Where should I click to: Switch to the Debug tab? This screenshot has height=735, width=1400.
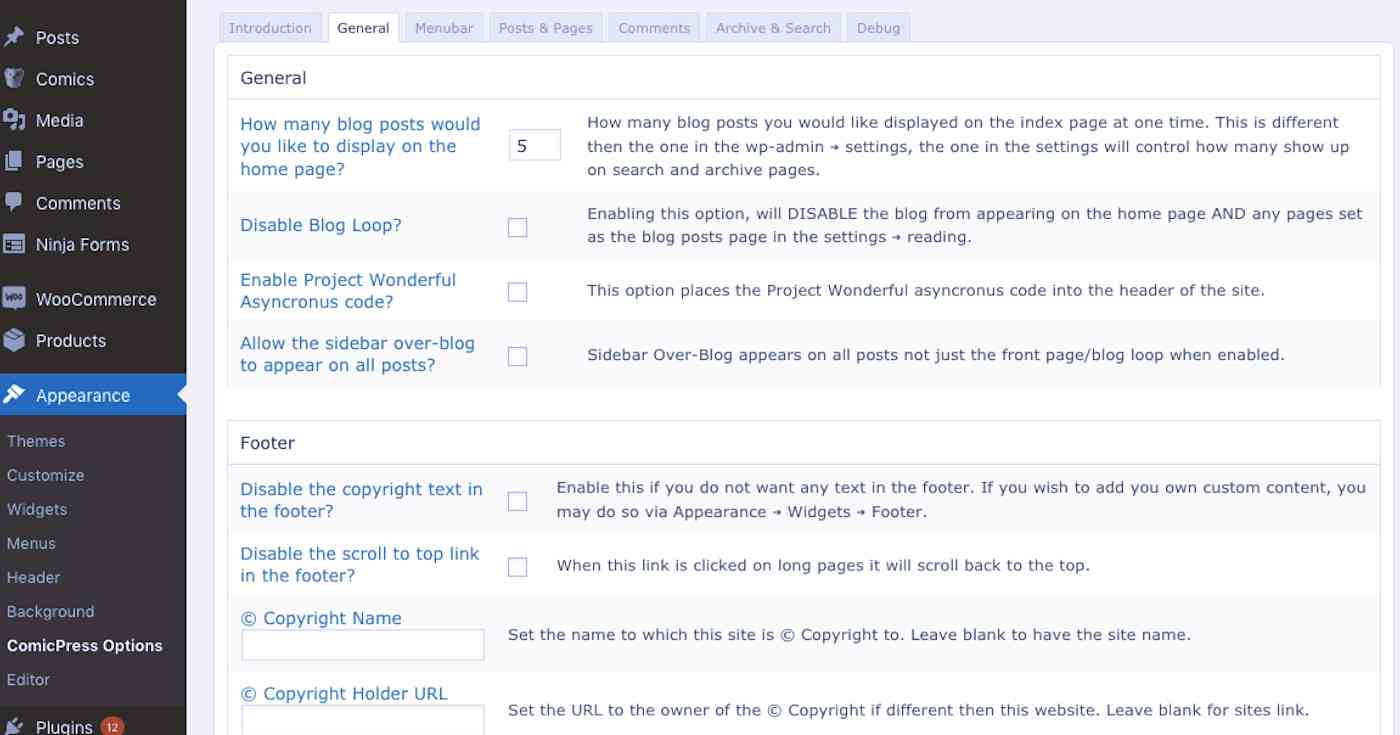pyautogui.click(x=878, y=27)
